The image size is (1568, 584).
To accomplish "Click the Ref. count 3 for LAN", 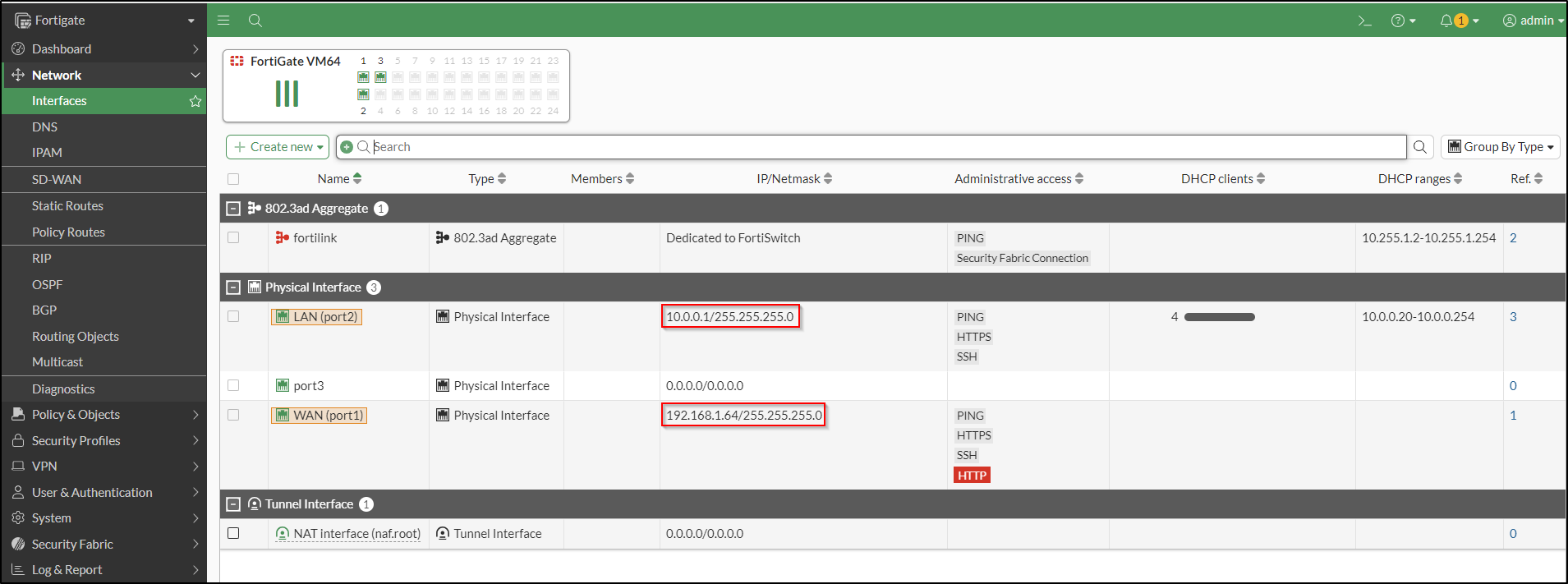I will (x=1513, y=317).
